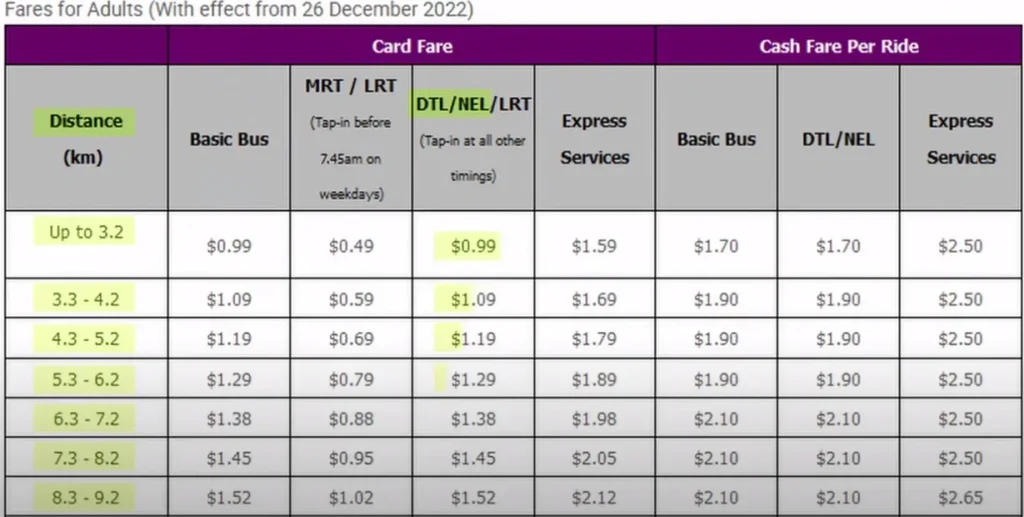Click the Fares for Adults heading text
1024x517 pixels.
coord(239,10)
